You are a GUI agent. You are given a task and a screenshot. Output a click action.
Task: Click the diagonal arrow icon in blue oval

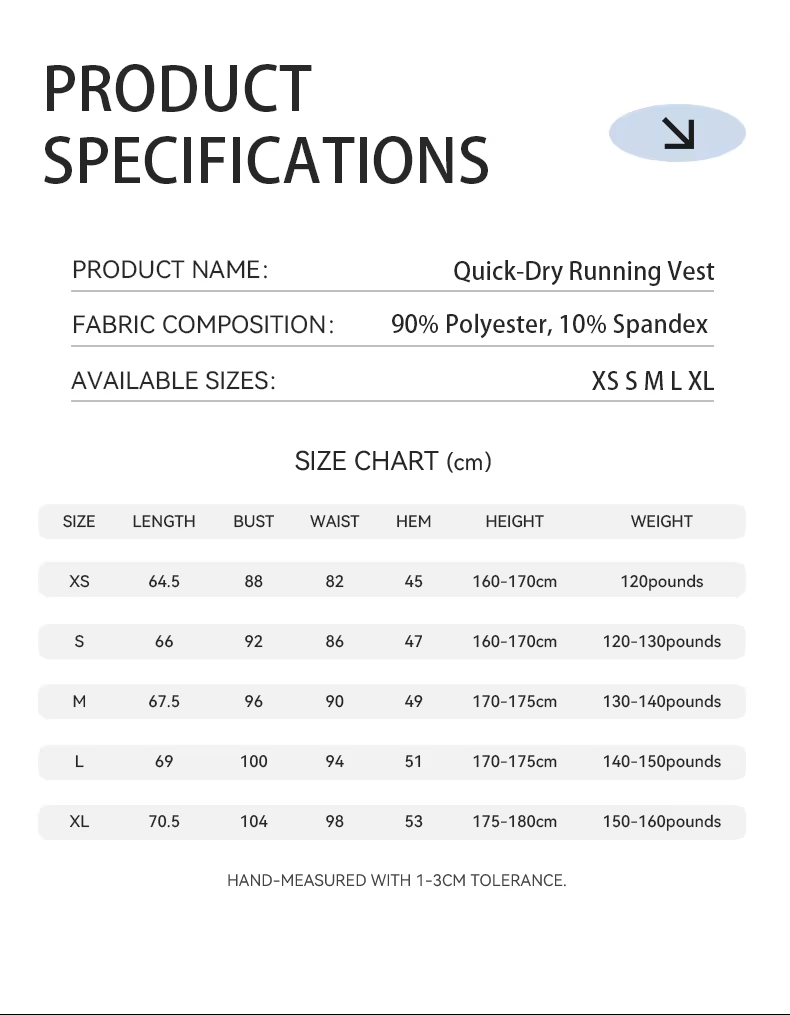click(x=678, y=133)
